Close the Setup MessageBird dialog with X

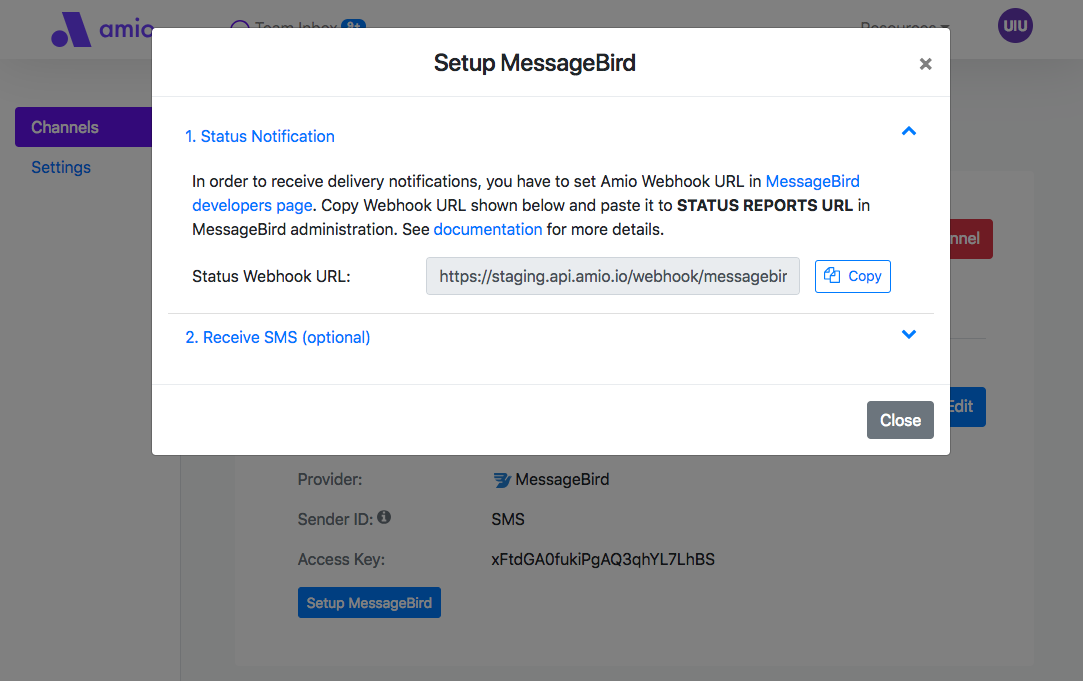tap(926, 64)
